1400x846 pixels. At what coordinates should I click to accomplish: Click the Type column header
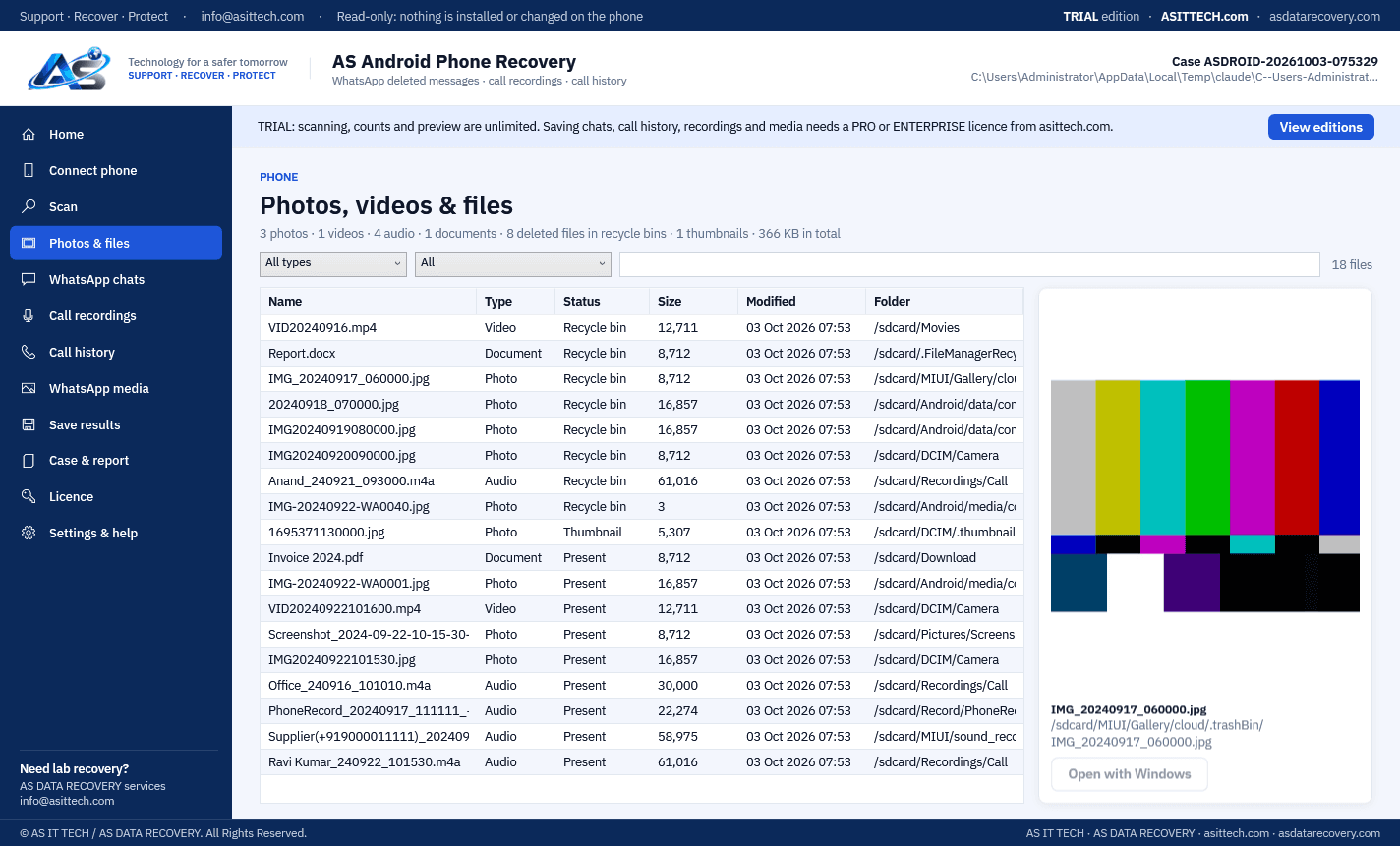tap(516, 302)
